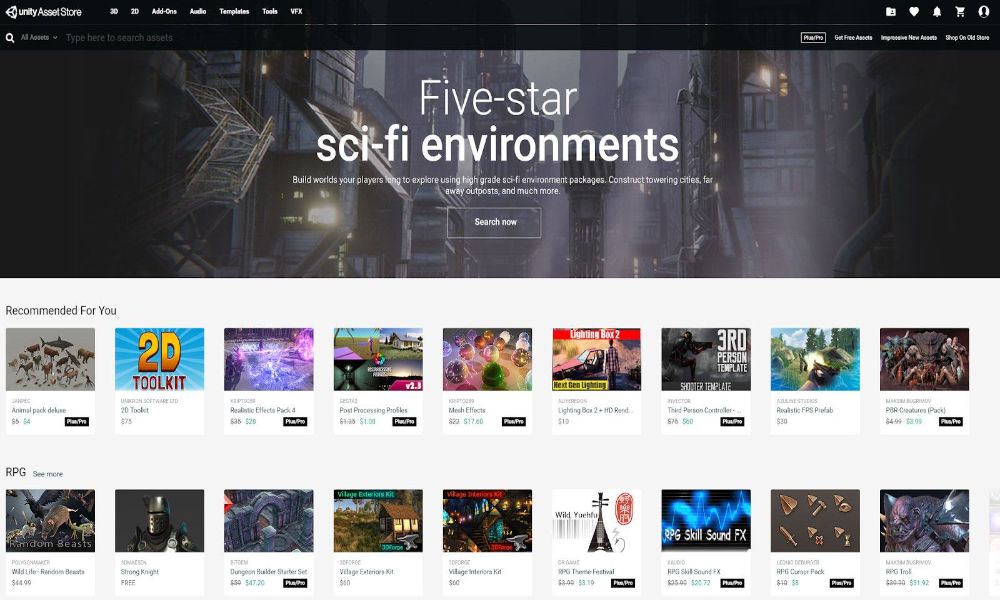Click the Unity Asset Store logo

45,11
